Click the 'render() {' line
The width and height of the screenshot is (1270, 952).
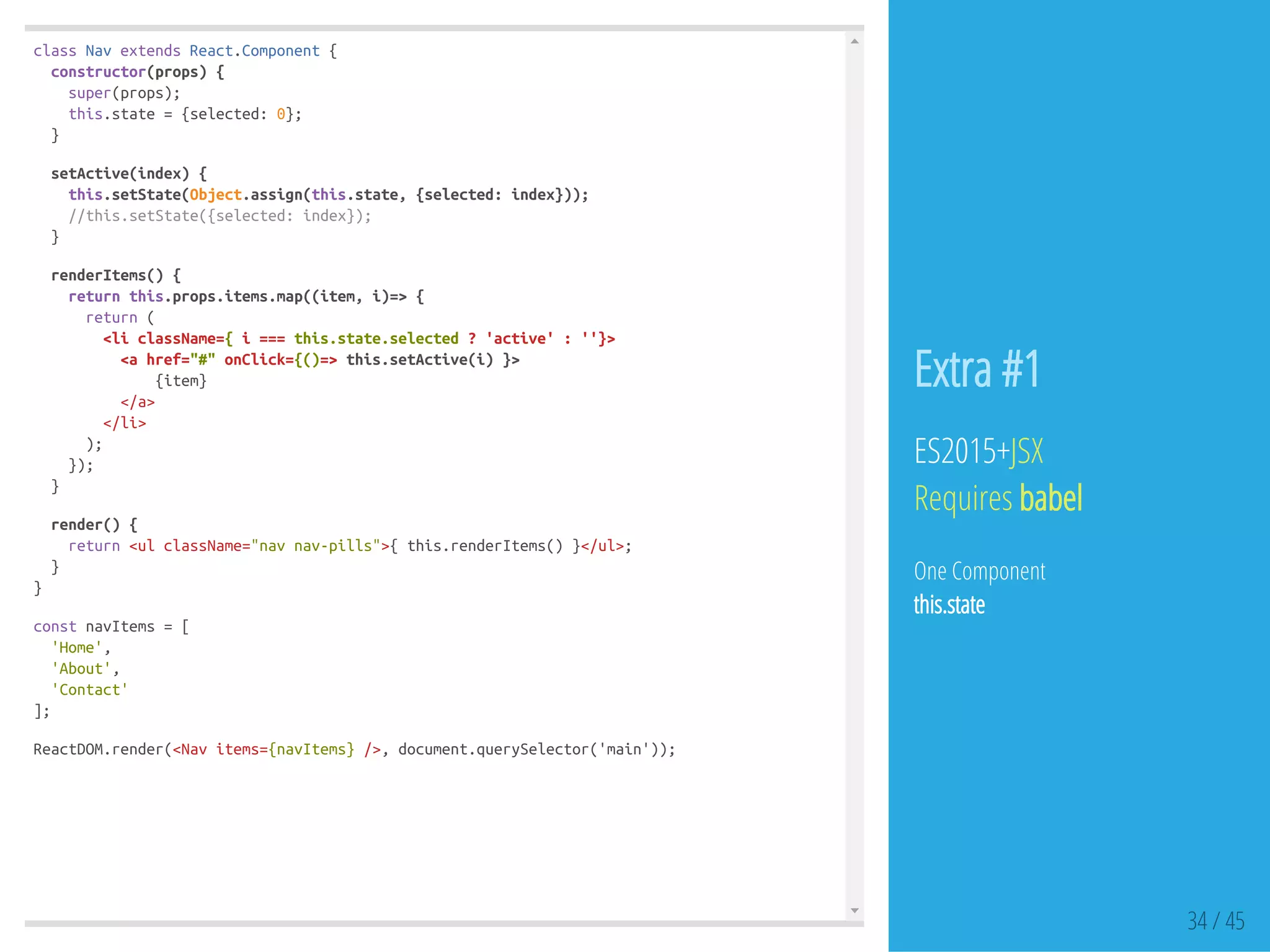point(94,525)
